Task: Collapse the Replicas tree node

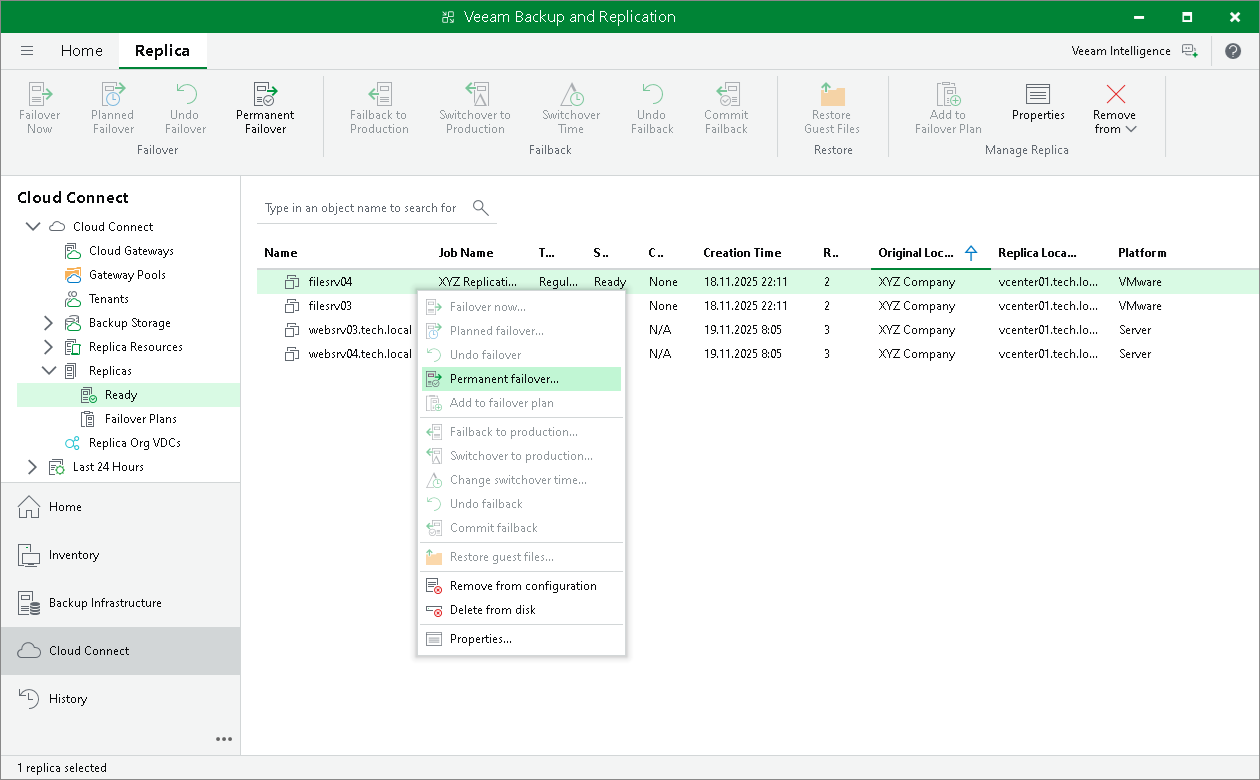Action: click(48, 371)
